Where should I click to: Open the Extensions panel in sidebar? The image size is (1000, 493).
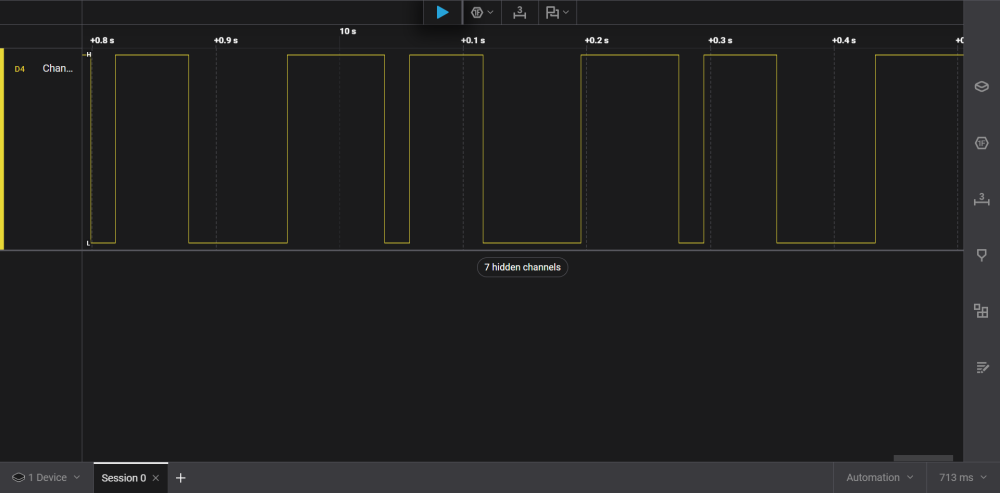tap(982, 311)
